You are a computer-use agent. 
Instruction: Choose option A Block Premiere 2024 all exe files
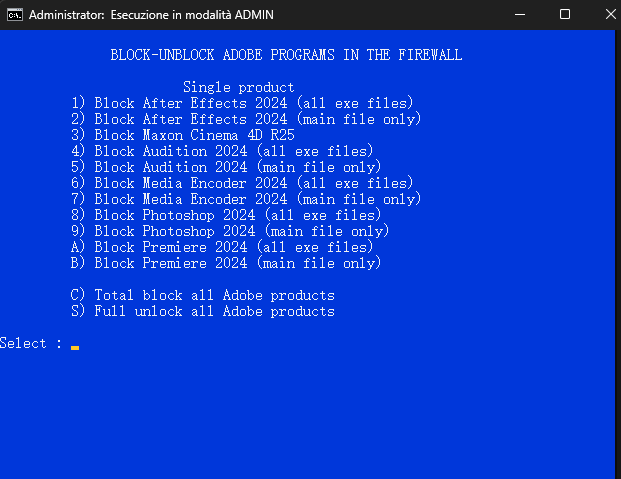pos(222,247)
